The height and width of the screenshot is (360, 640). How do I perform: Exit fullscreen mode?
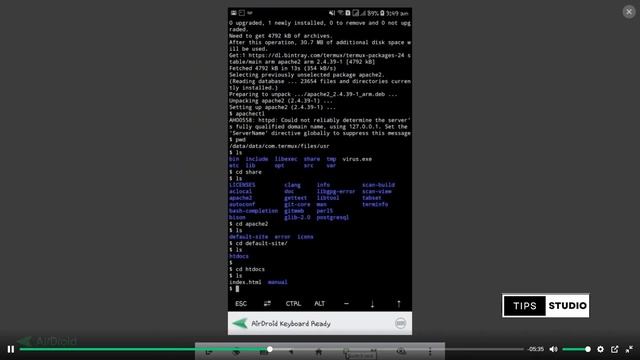629,349
